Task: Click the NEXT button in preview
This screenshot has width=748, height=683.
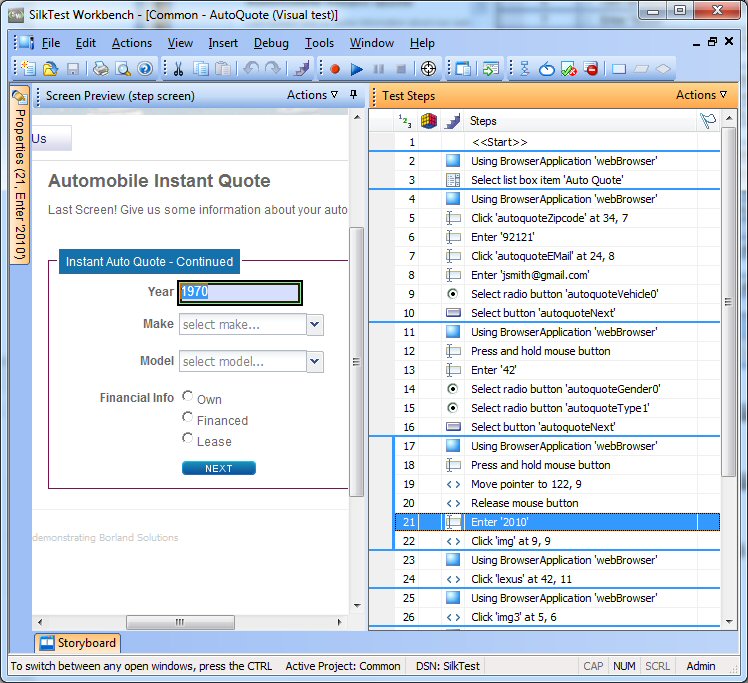Action: (x=218, y=468)
